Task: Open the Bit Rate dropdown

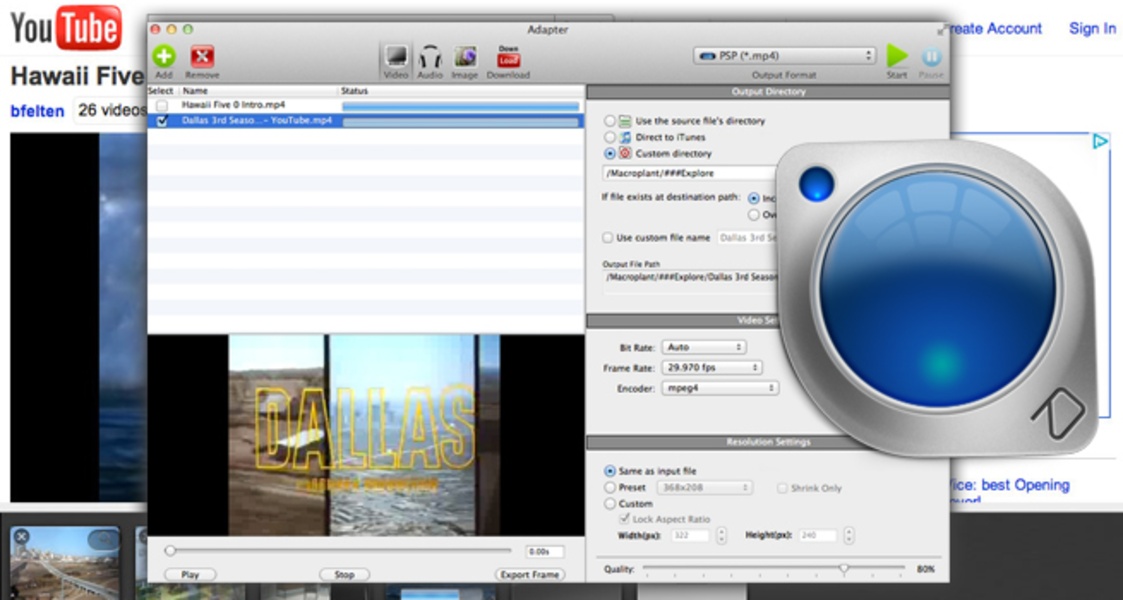Action: pos(704,347)
